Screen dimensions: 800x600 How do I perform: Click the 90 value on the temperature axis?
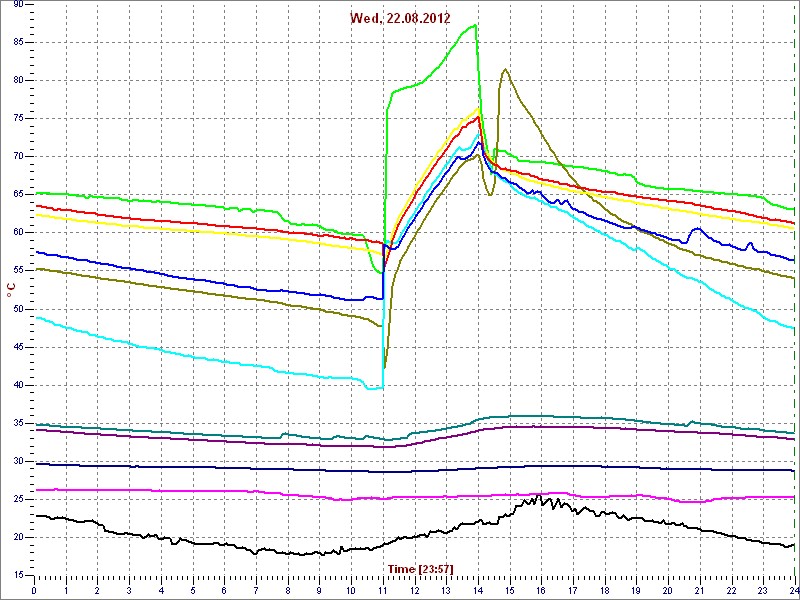[17, 4]
